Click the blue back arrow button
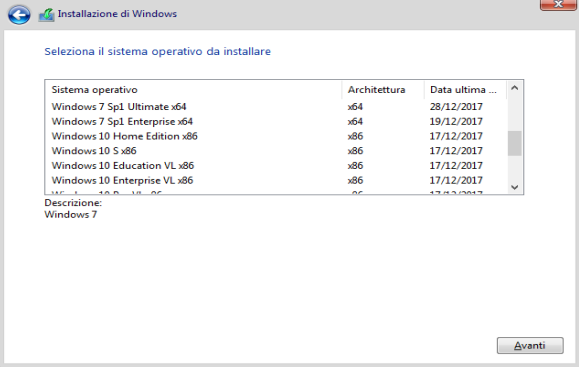579x367 pixels. pos(19,15)
